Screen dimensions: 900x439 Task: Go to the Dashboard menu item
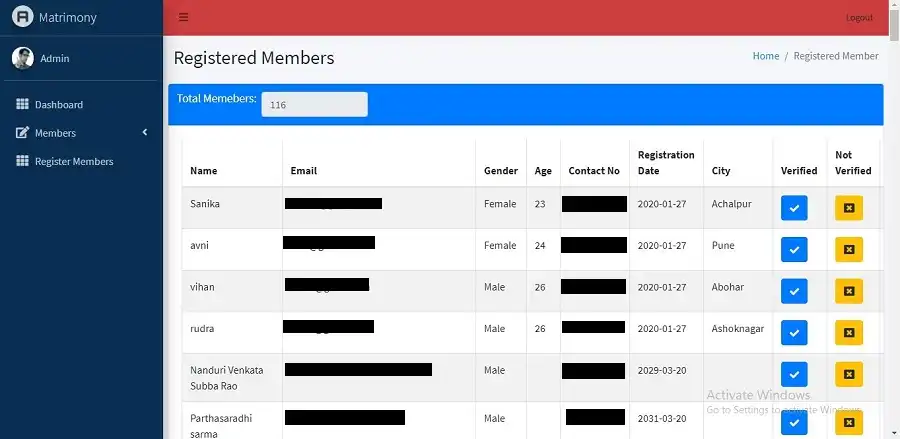(58, 104)
